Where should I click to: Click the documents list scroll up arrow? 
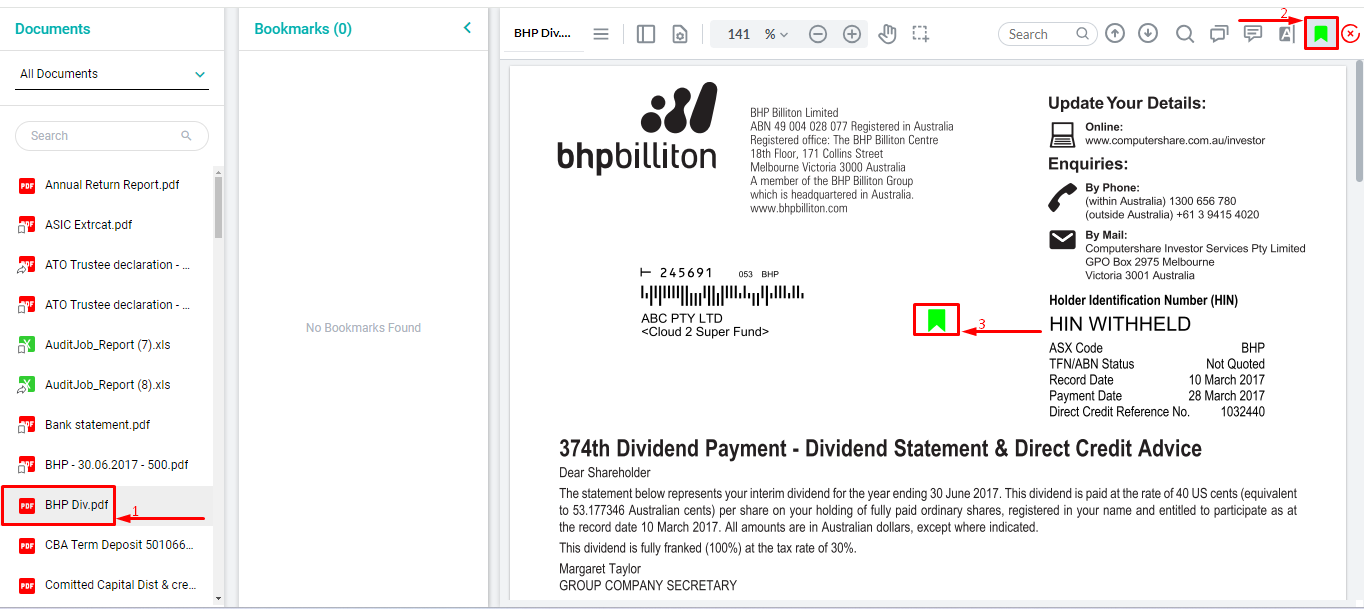[x=219, y=172]
